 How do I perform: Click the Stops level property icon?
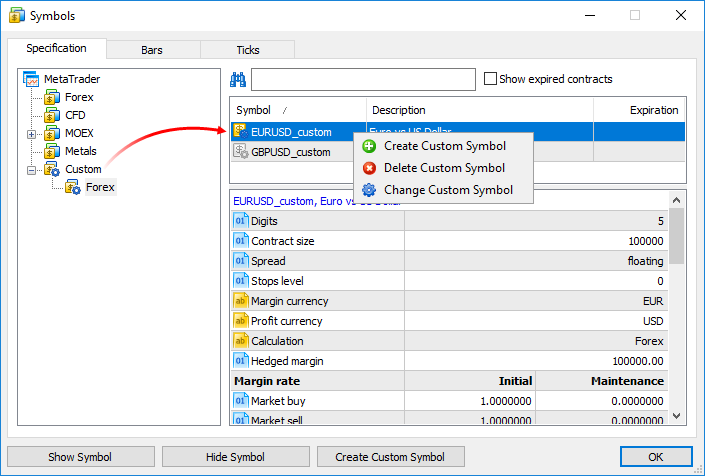pos(241,281)
